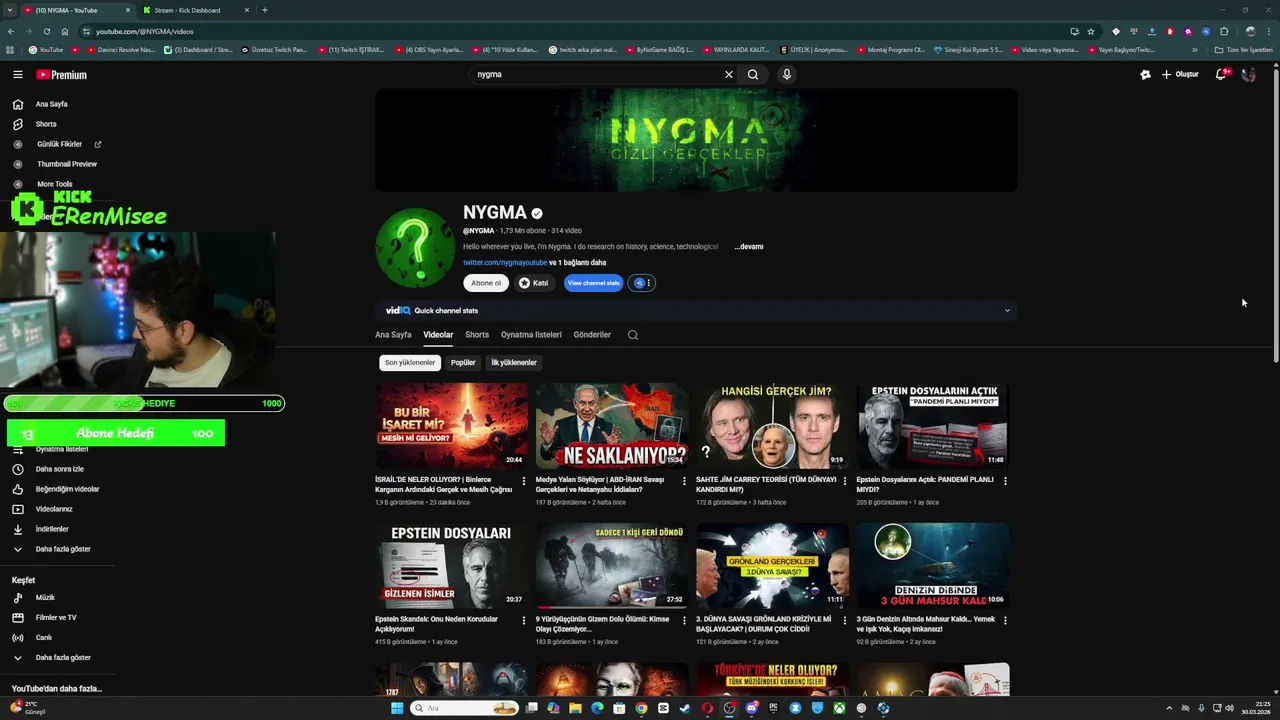Expand channel description with ...devamı
The width and height of the screenshot is (1280, 720).
point(749,247)
